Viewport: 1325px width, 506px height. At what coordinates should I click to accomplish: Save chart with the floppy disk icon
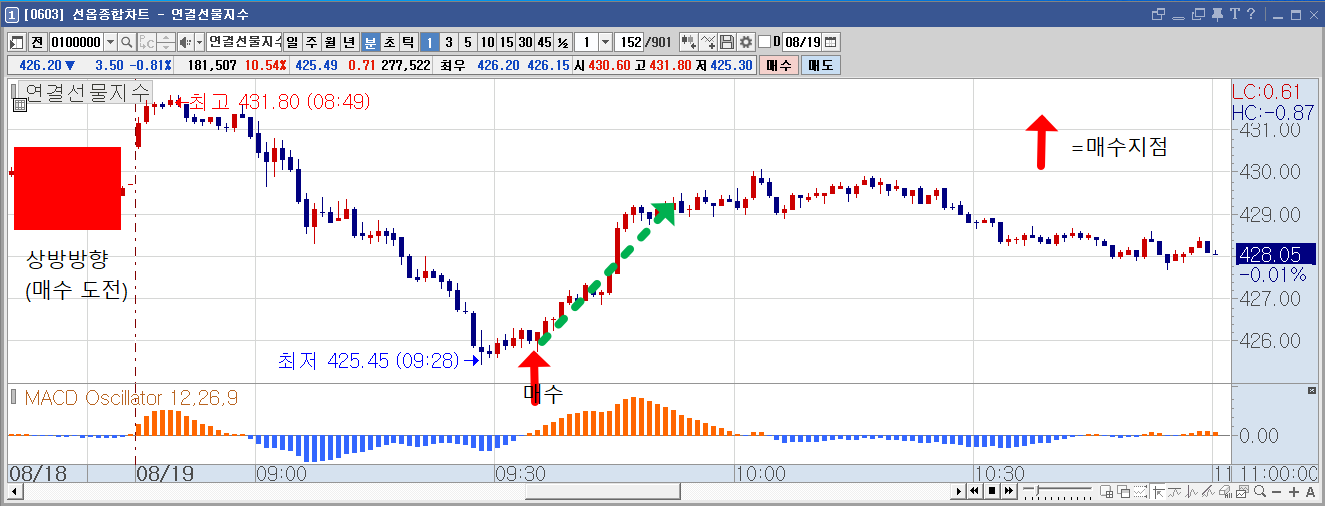pyautogui.click(x=726, y=42)
